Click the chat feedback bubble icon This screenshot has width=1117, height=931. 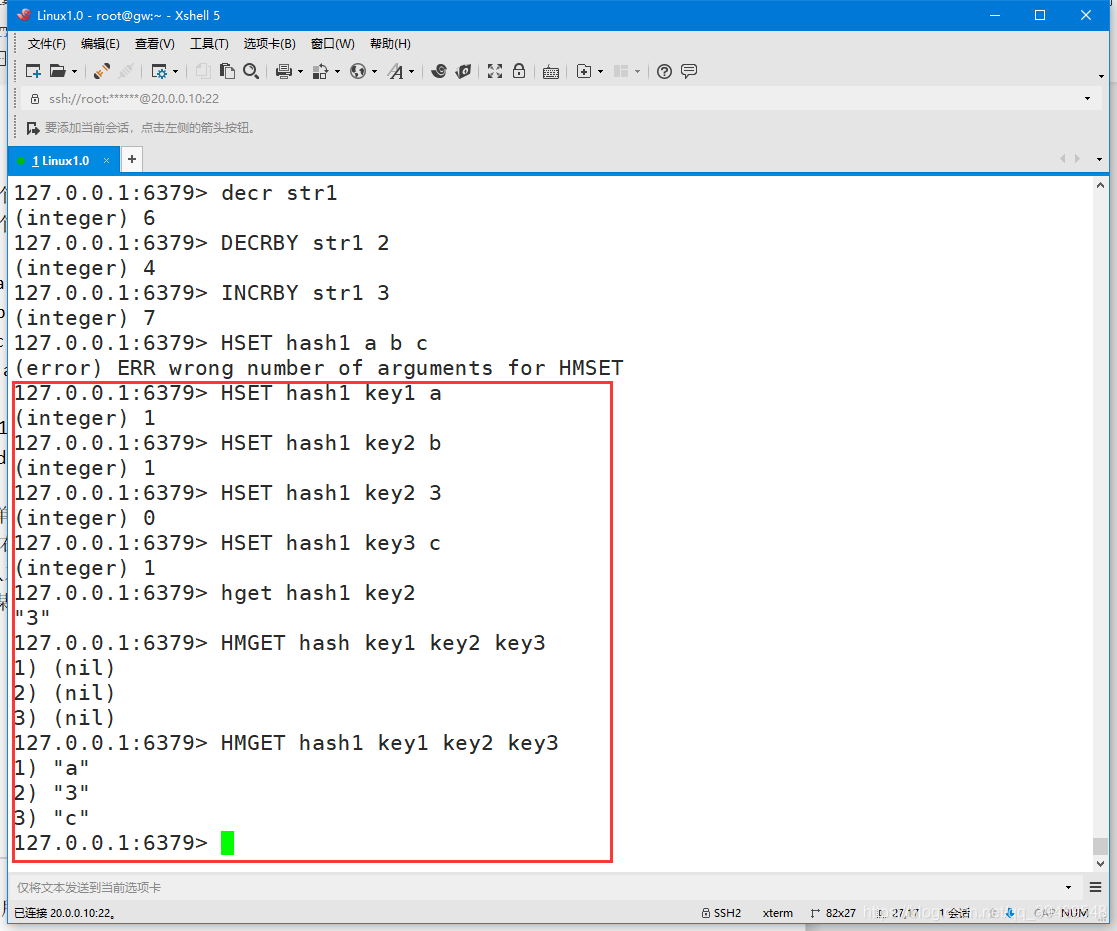coord(689,71)
